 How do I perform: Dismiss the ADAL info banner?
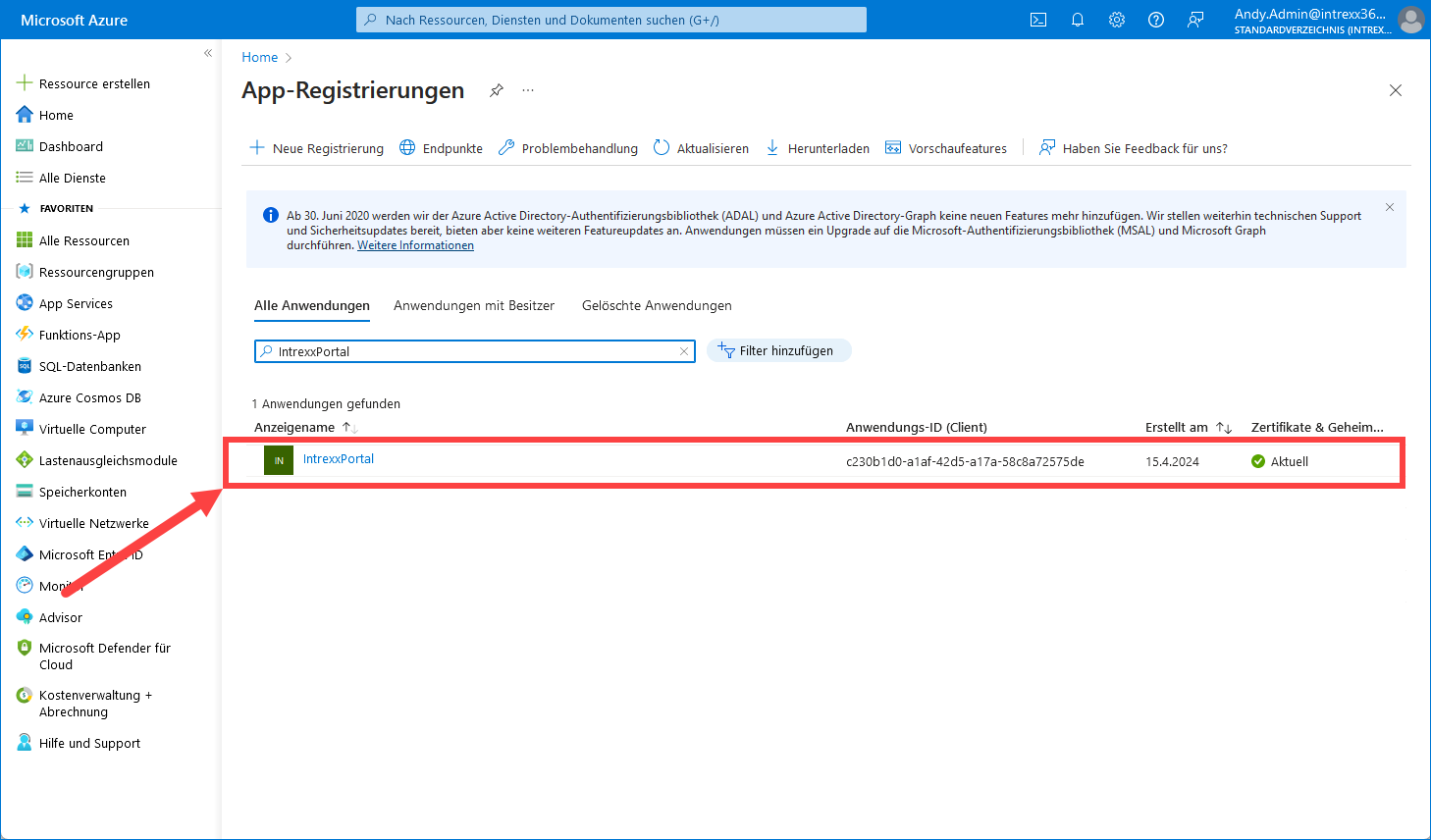(1390, 207)
